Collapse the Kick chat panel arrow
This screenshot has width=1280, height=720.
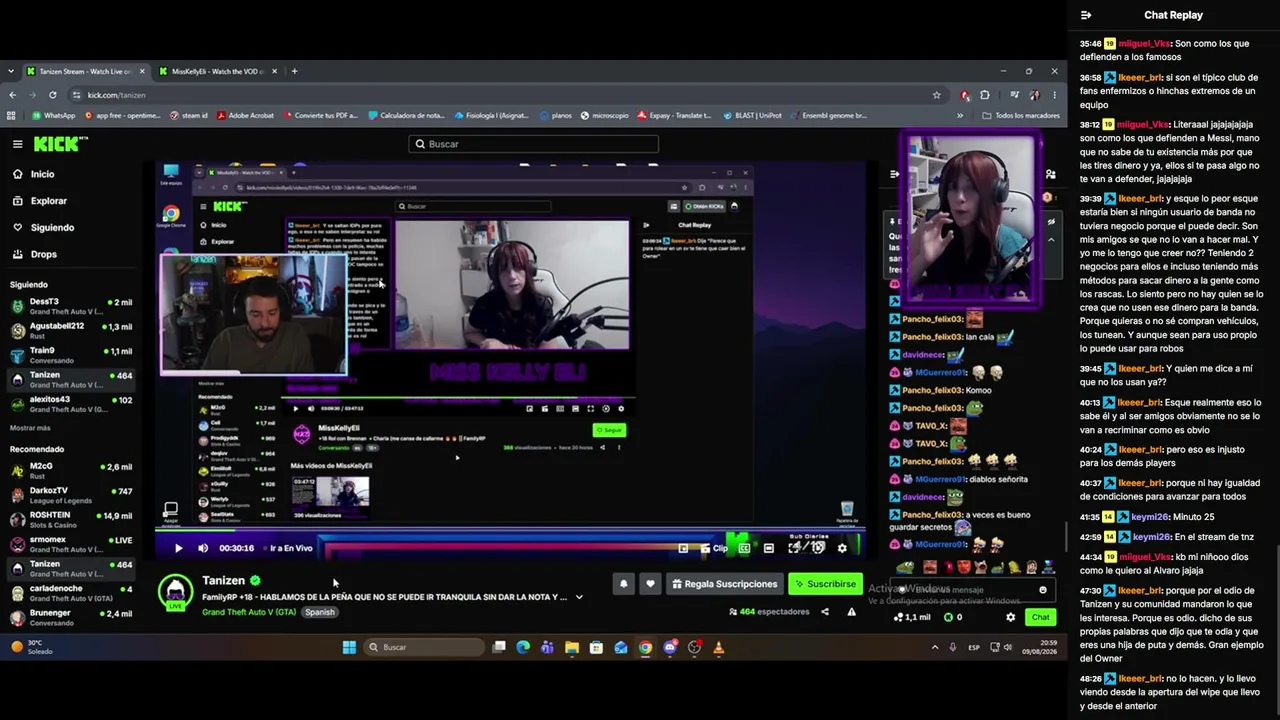tap(894, 174)
